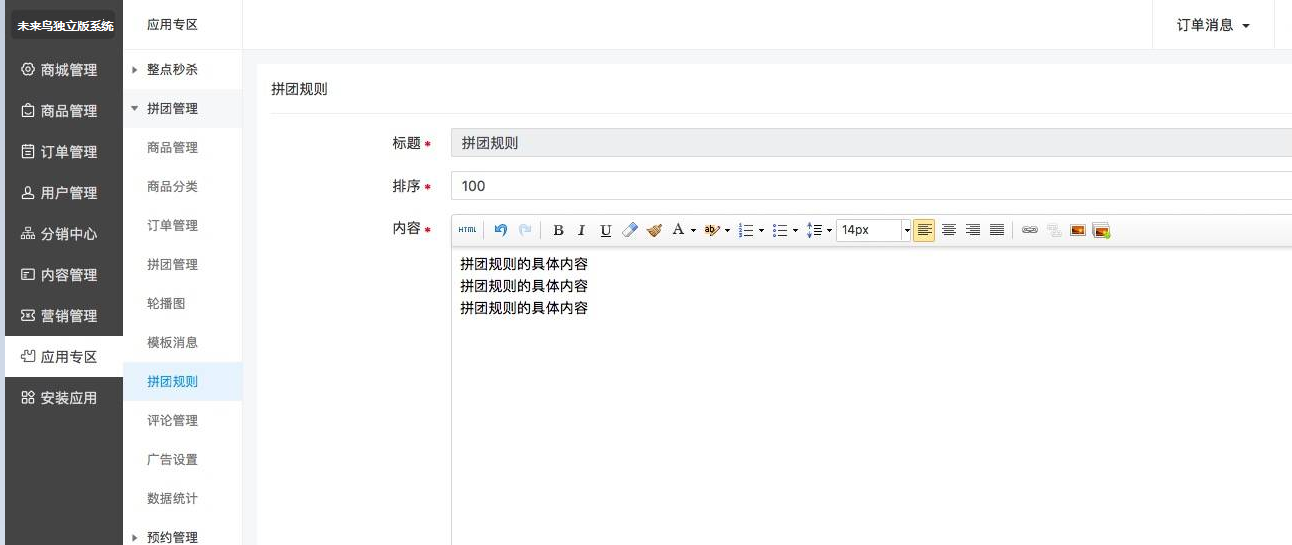The height and width of the screenshot is (545, 1292).
Task: Click the text highlight color icon
Action: coord(711,230)
